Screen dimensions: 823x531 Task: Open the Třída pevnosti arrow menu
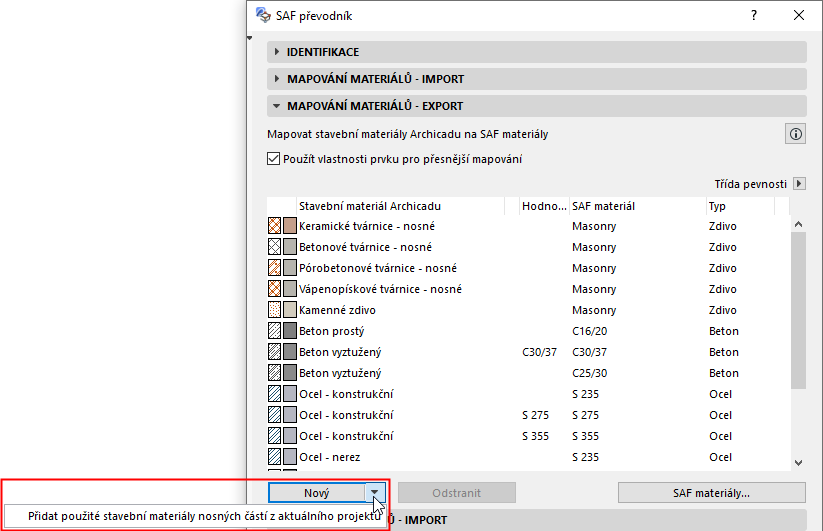[x=799, y=184]
